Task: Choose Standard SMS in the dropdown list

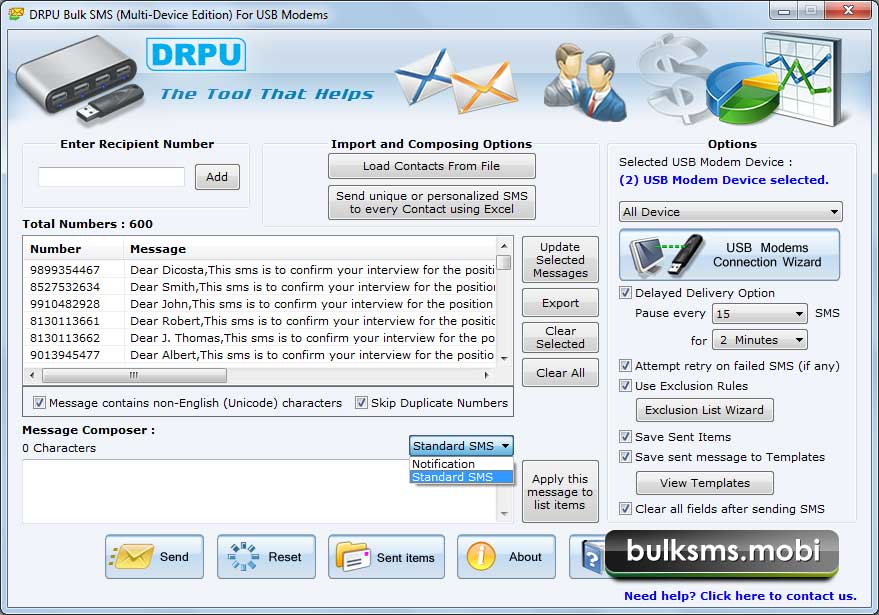Action: coord(461,477)
